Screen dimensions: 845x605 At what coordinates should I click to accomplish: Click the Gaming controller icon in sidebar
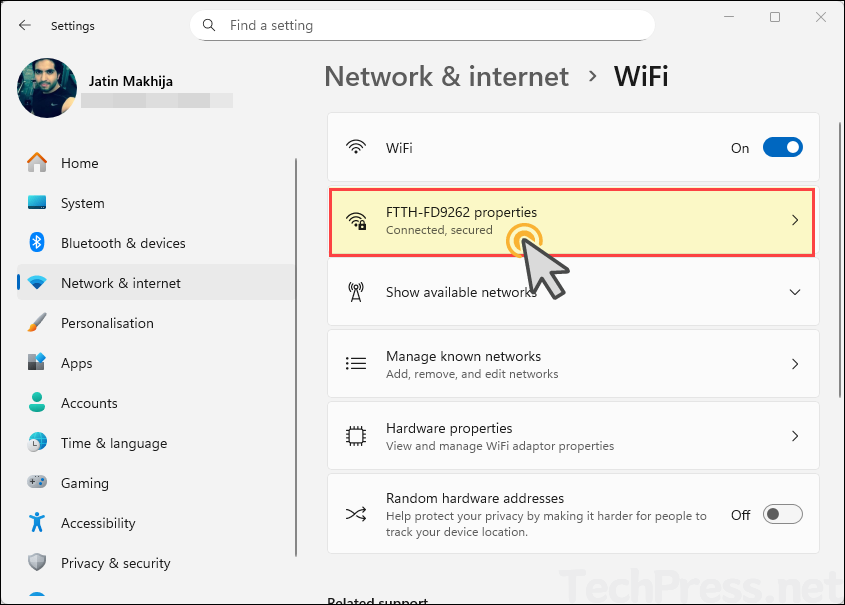coord(37,483)
